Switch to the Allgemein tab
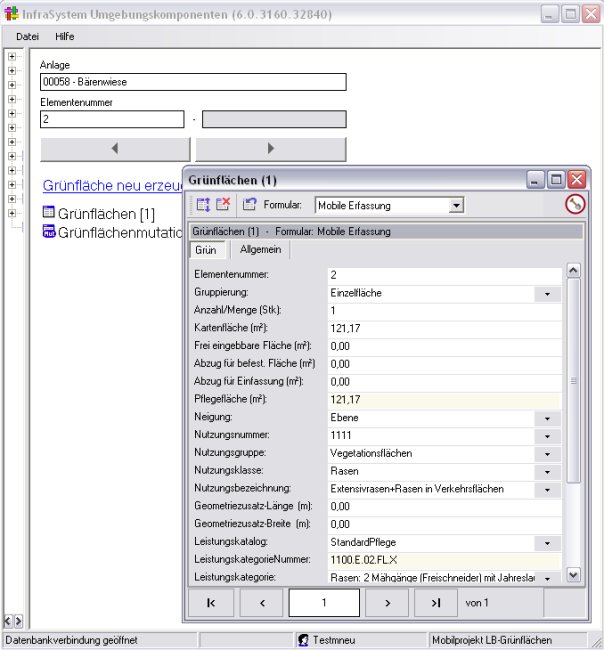This screenshot has height=650, width=604. click(x=259, y=249)
